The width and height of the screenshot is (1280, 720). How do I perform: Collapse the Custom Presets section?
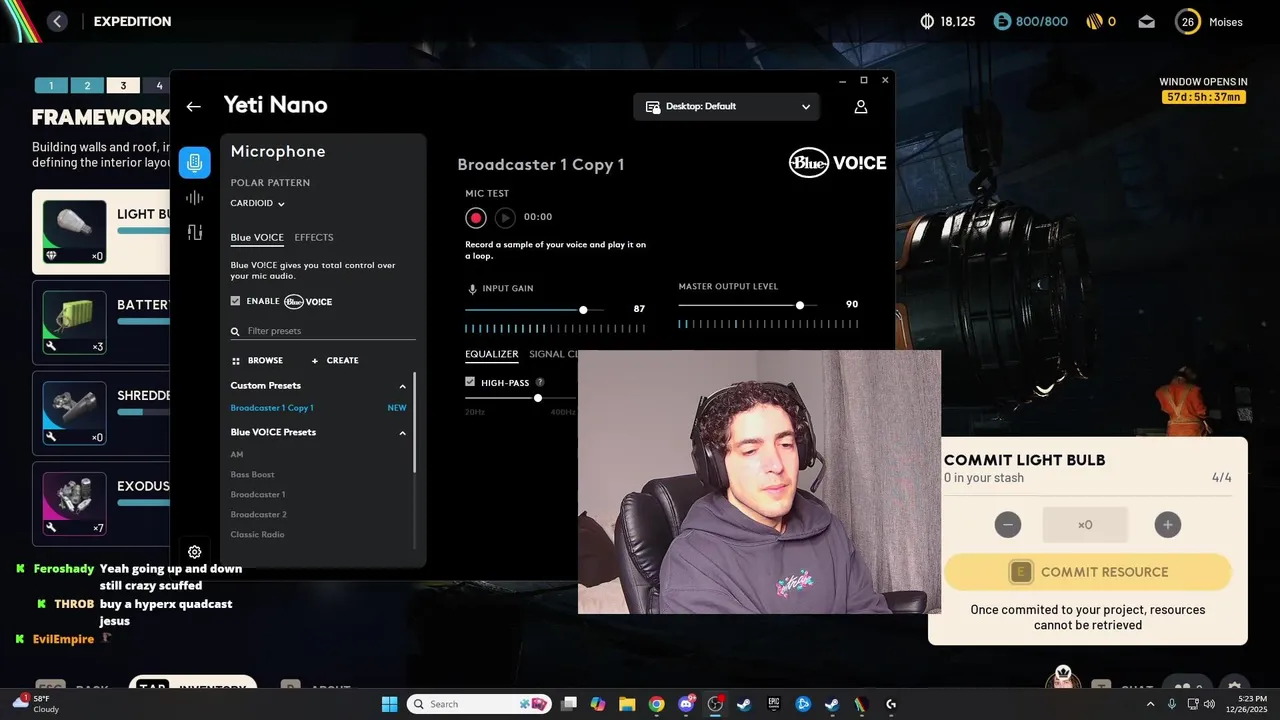pyautogui.click(x=403, y=386)
